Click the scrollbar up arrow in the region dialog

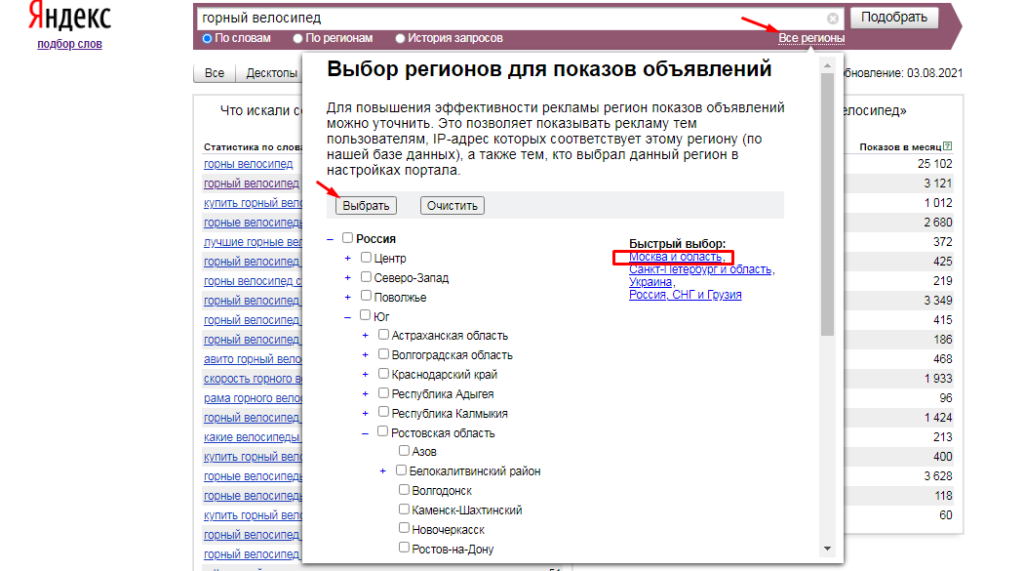point(827,65)
